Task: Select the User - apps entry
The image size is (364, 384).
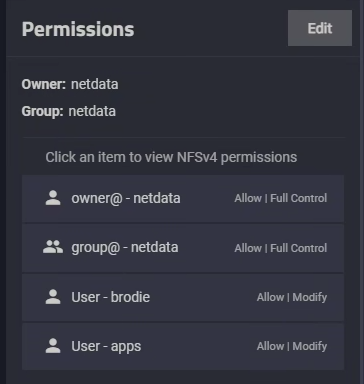Action: [x=183, y=346]
